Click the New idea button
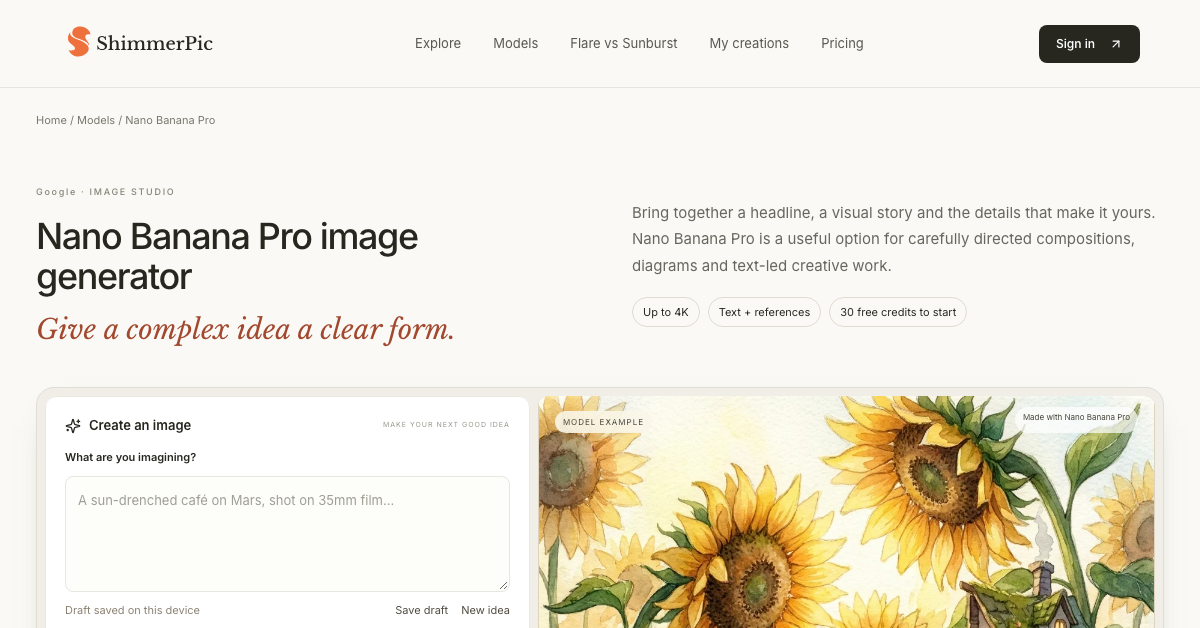Image resolution: width=1200 pixels, height=628 pixels. coord(485,610)
